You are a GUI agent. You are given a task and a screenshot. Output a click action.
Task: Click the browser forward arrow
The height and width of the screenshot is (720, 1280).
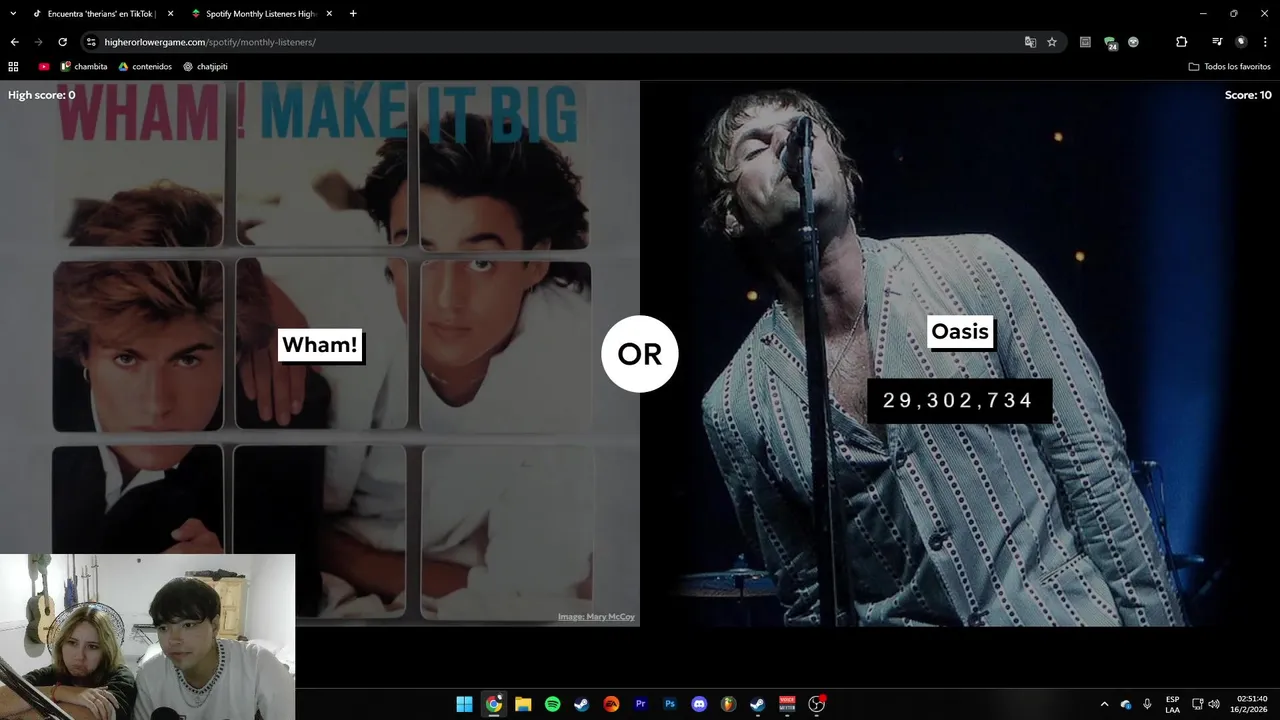point(38,42)
